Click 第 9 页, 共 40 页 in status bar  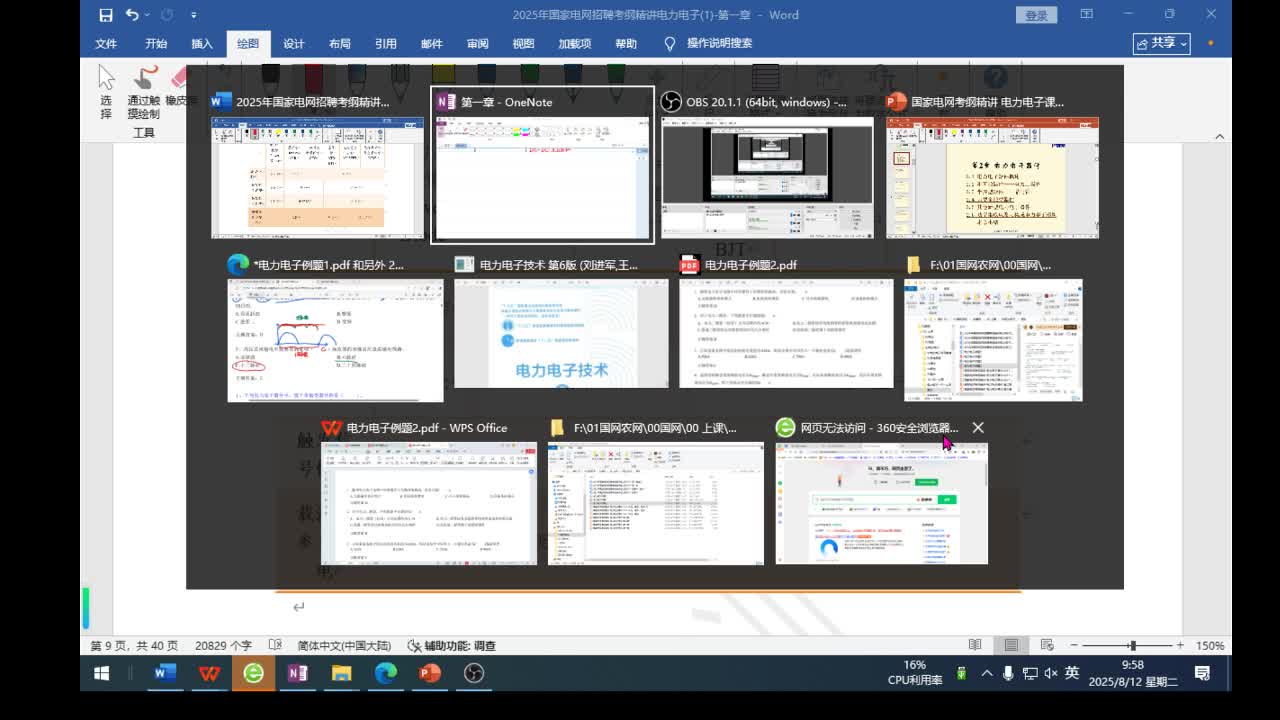[x=135, y=646]
